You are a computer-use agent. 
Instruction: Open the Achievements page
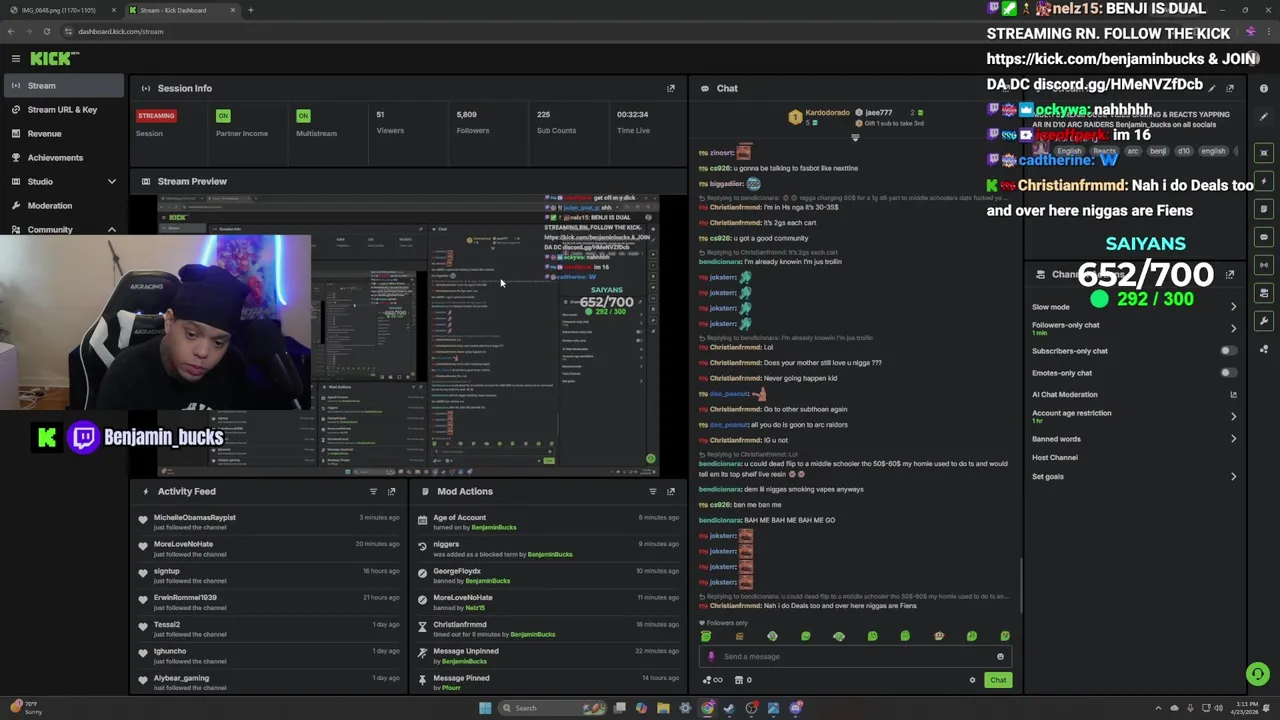point(64,158)
